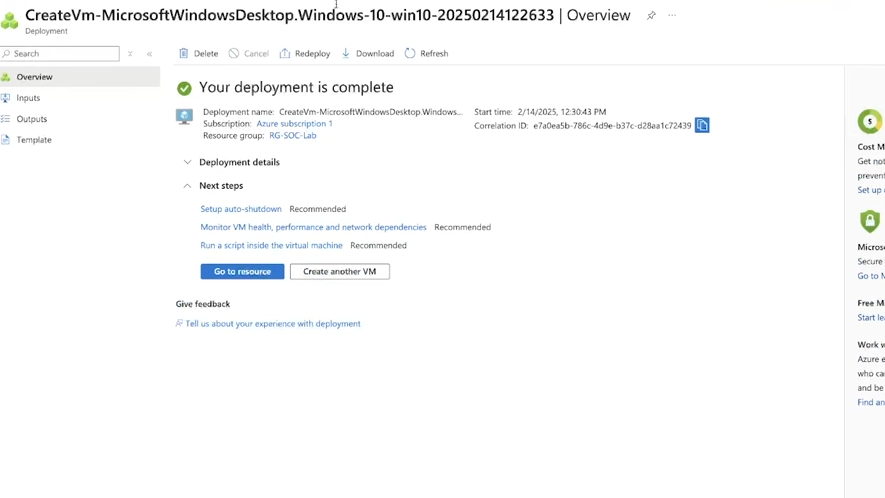This screenshot has width=885, height=498.
Task: Click the green deployment complete checkmark
Action: (184, 88)
